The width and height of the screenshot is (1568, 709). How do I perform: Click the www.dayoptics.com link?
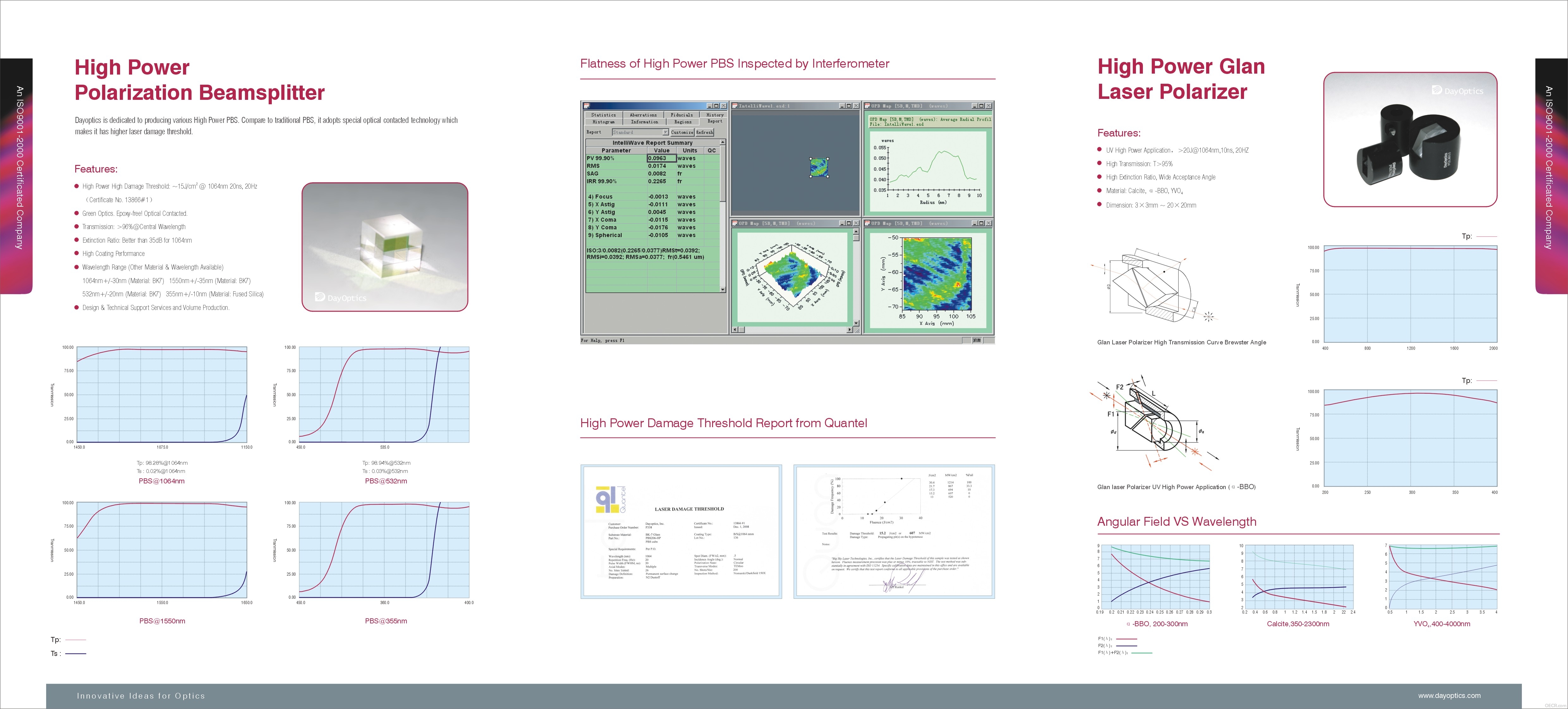pyautogui.click(x=1449, y=696)
